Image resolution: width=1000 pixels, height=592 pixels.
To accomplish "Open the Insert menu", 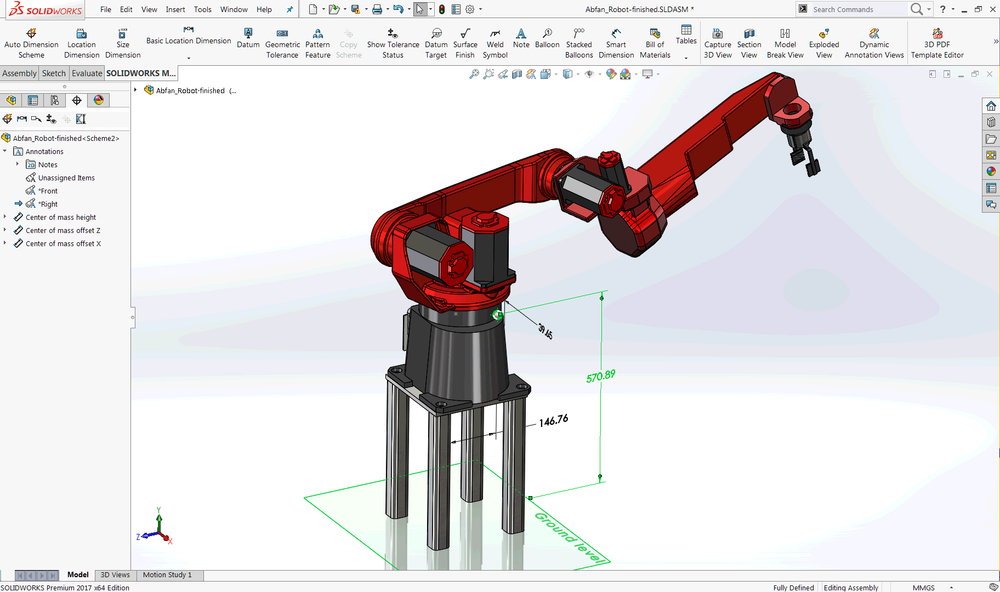I will (175, 9).
